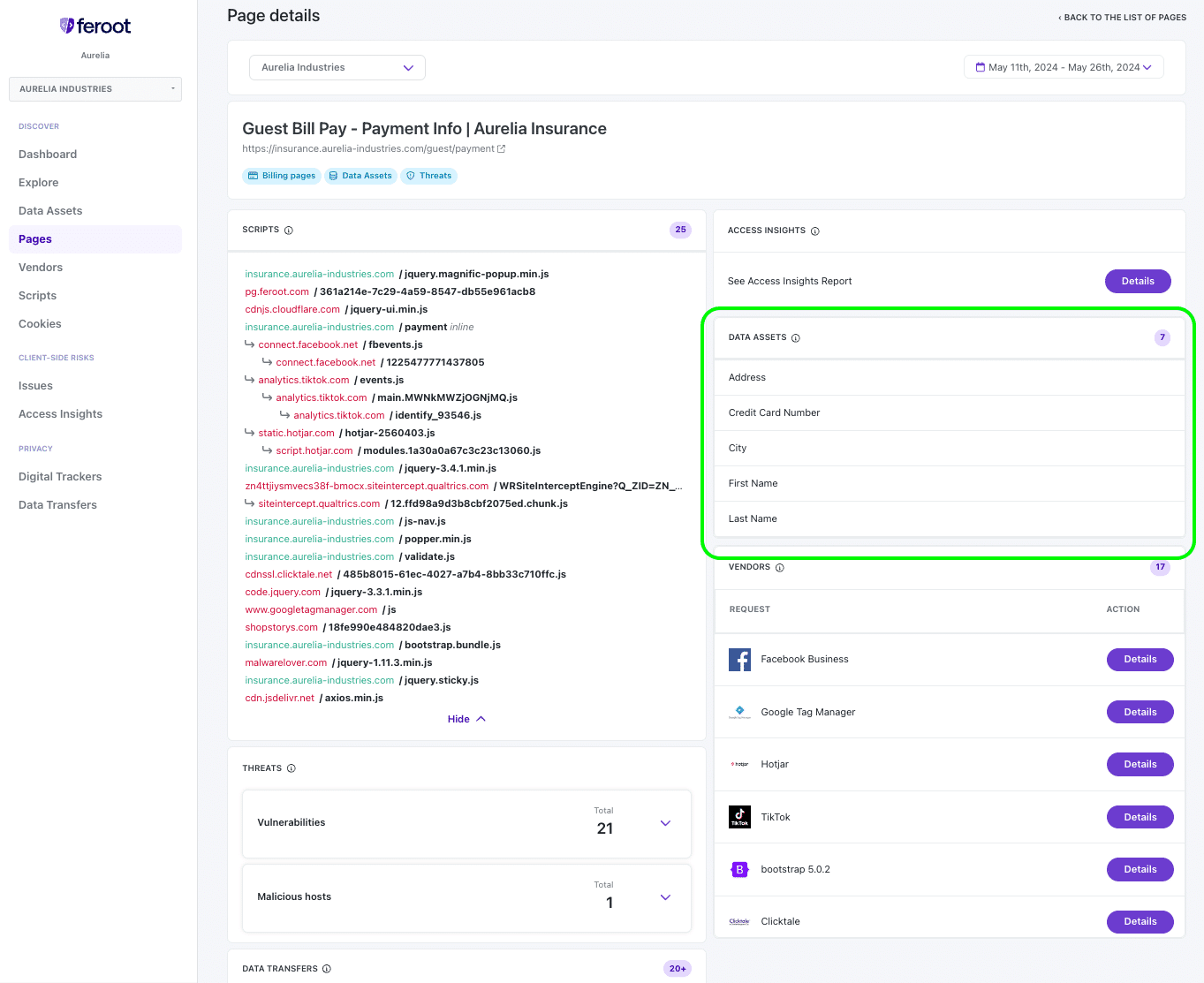Open the May 11th - May 26th date picker
The height and width of the screenshot is (983, 1204).
(1064, 67)
